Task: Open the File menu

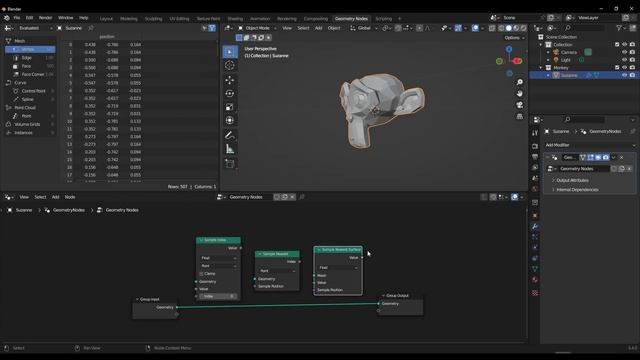Action: coord(17,18)
